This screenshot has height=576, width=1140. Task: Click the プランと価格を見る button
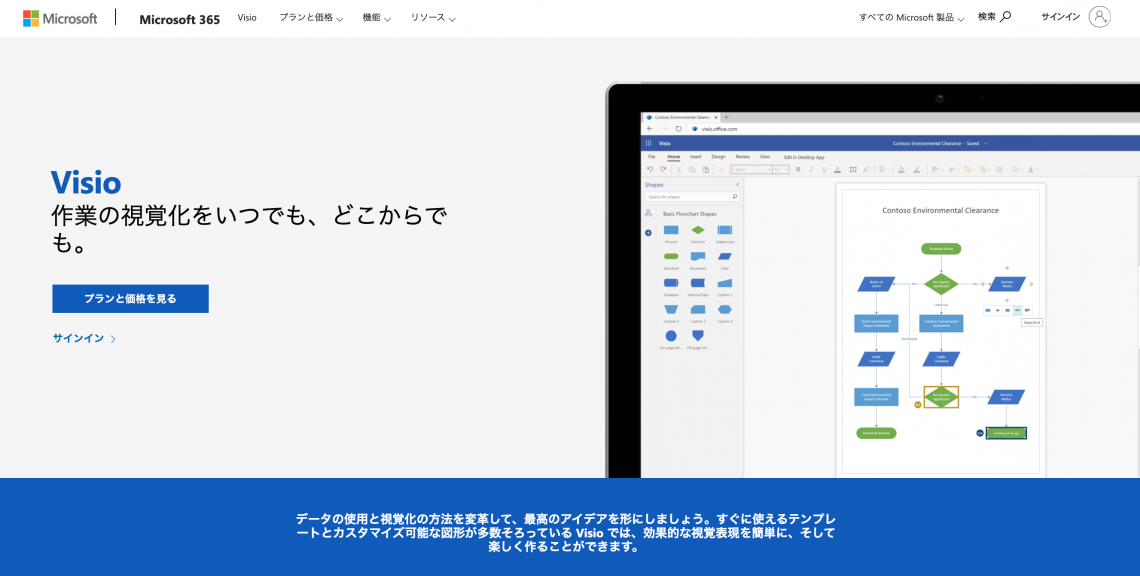point(130,299)
